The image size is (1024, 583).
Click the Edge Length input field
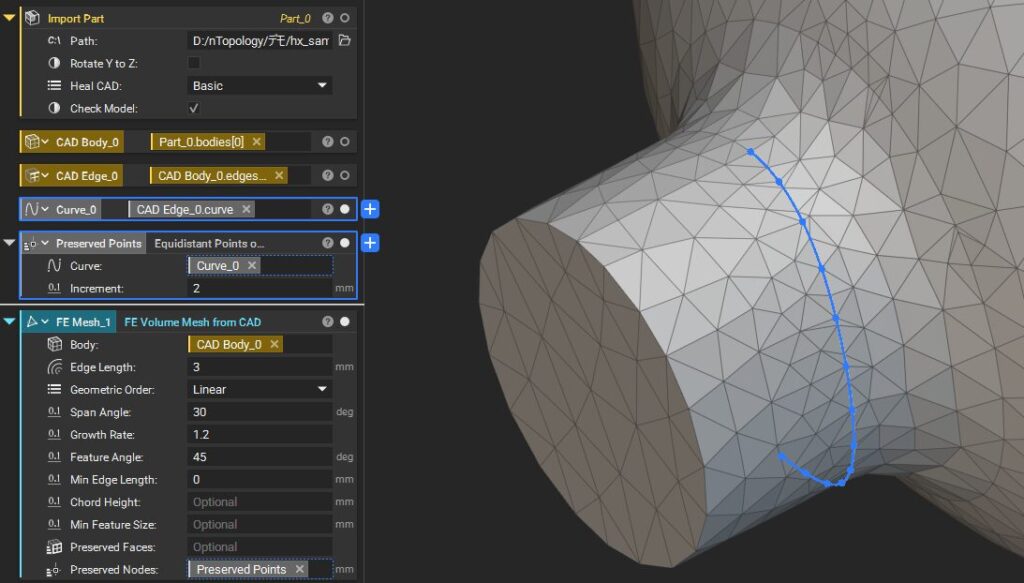(260, 367)
